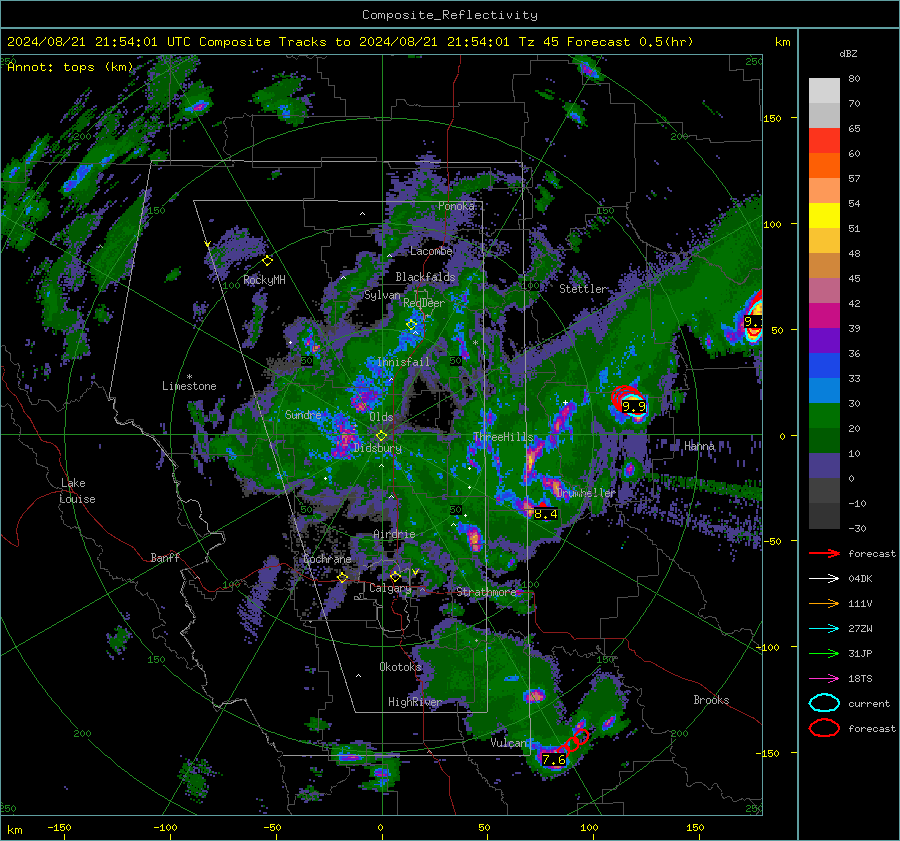Click the Sundre city label
The width and height of the screenshot is (900, 841).
click(x=303, y=415)
